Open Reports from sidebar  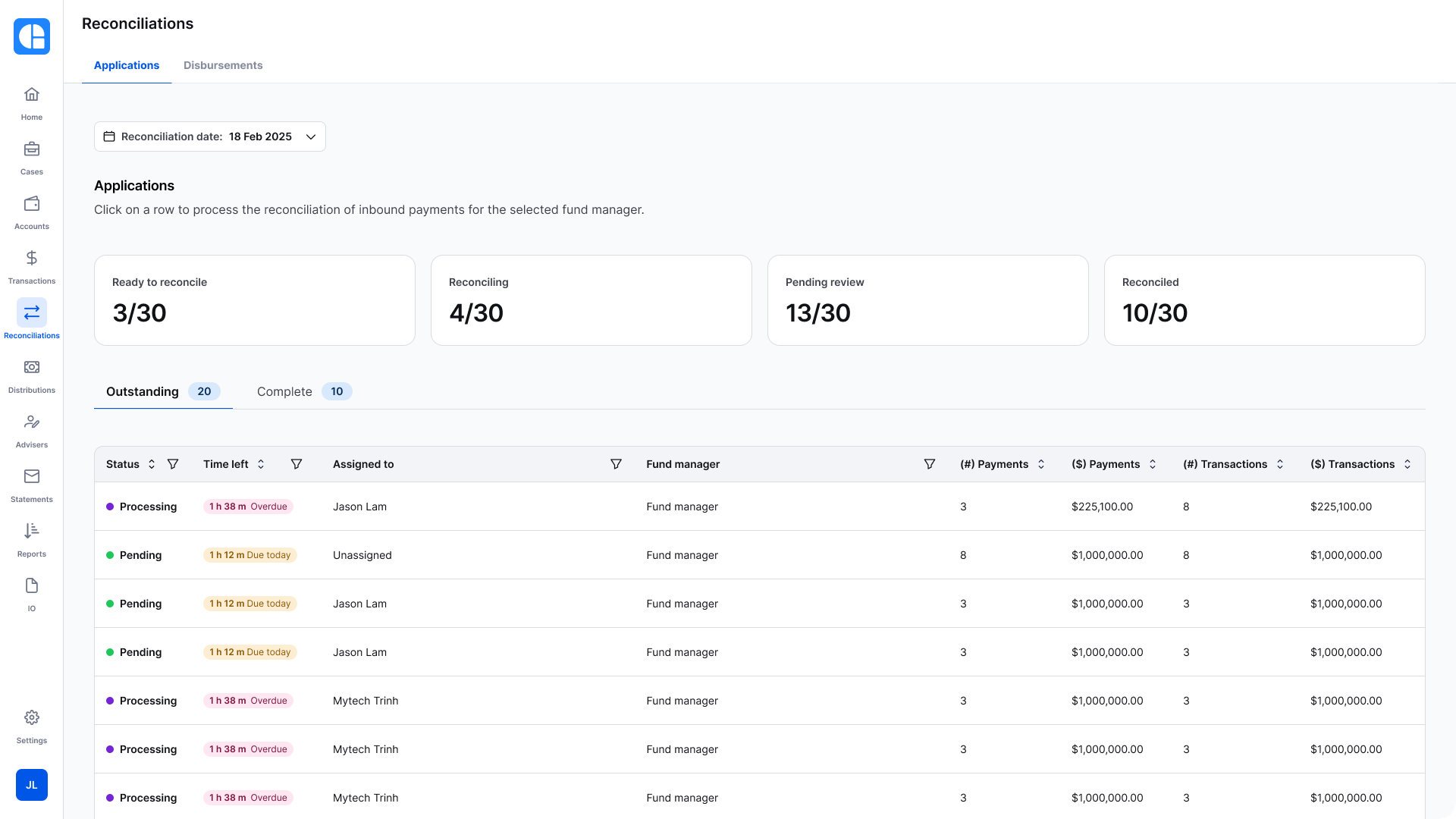32,532
